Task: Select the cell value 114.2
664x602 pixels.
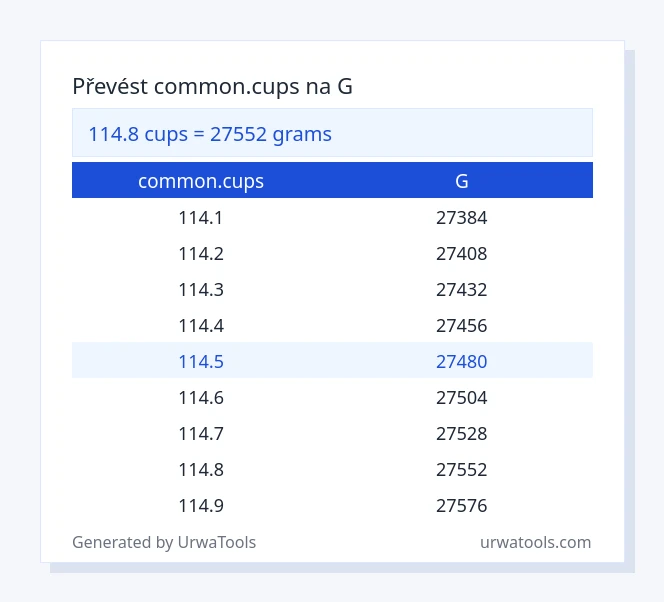Action: pyautogui.click(x=201, y=254)
